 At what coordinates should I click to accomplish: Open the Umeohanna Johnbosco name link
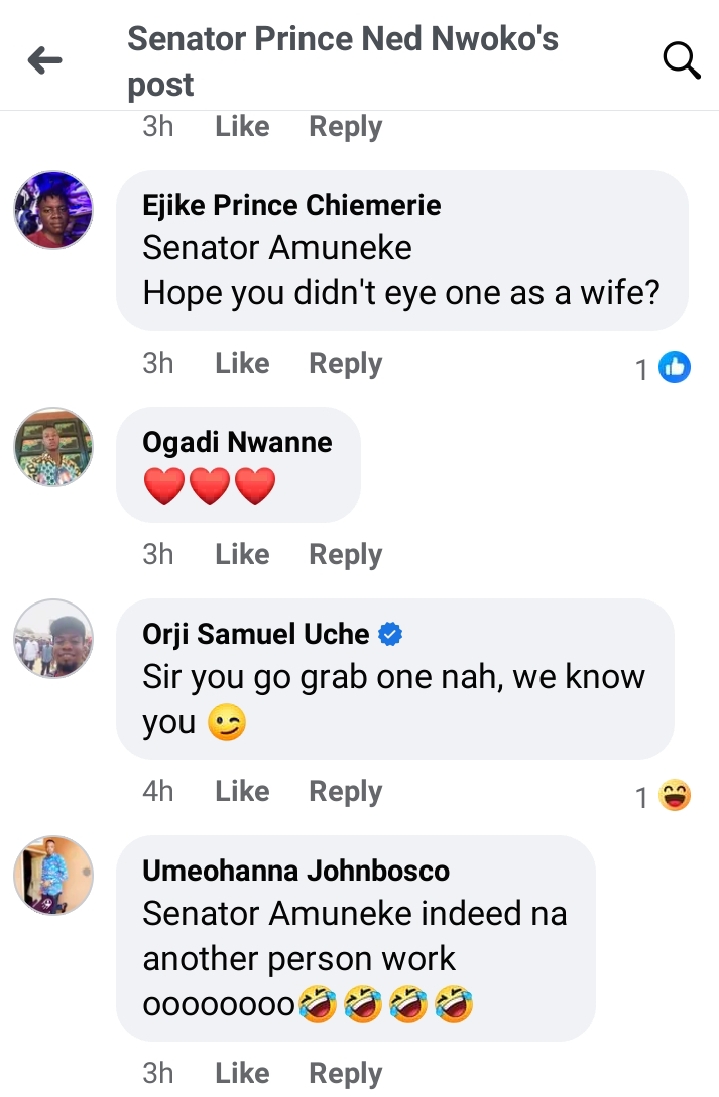(x=296, y=871)
